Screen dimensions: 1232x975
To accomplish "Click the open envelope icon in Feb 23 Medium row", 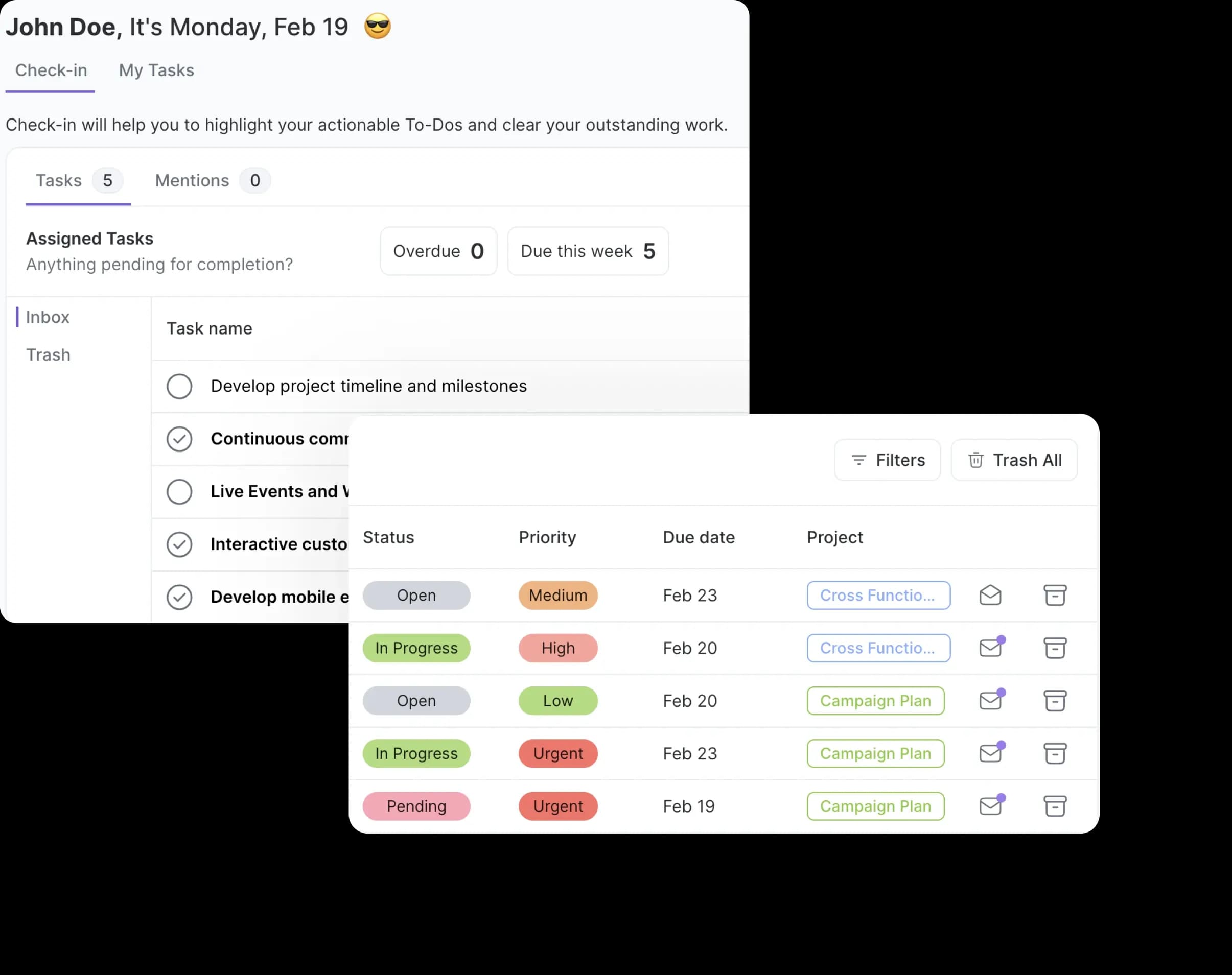I will coord(990,596).
